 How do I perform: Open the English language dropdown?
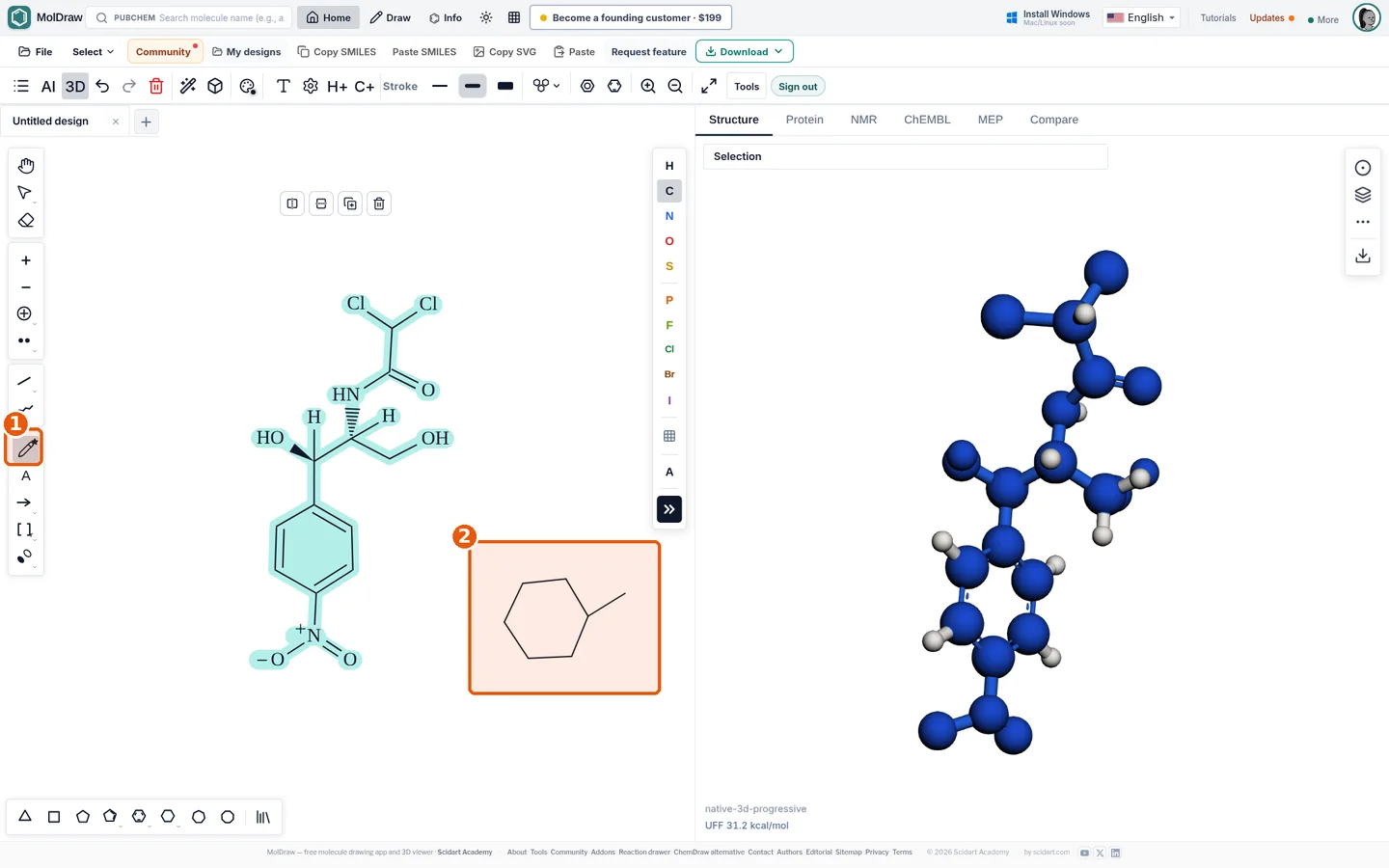click(x=1141, y=17)
